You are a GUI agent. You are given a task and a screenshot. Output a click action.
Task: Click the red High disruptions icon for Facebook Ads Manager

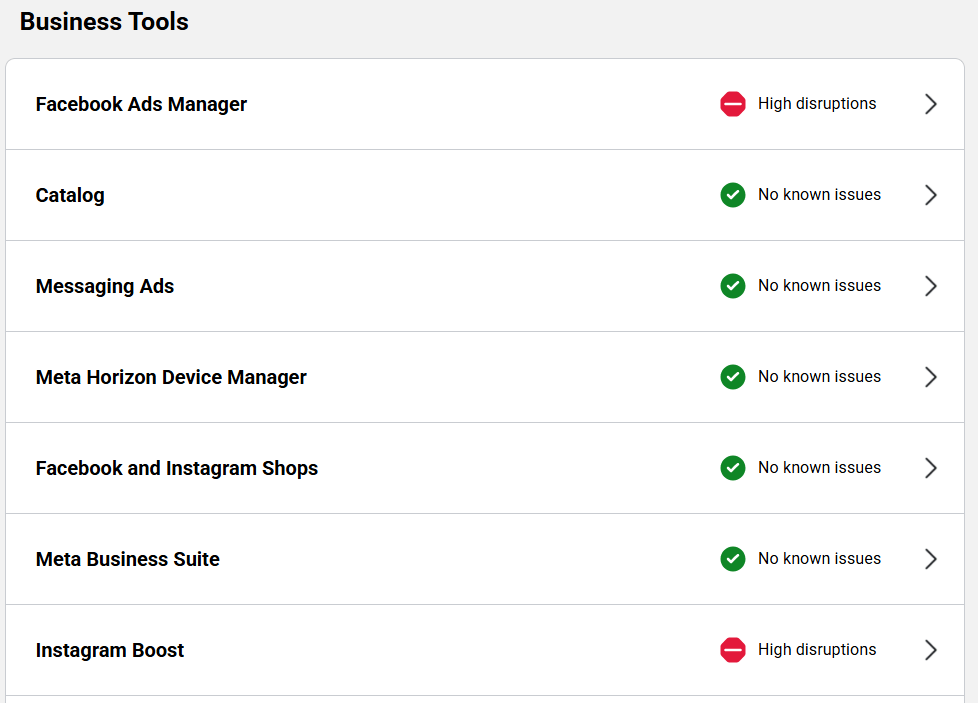[x=733, y=104]
